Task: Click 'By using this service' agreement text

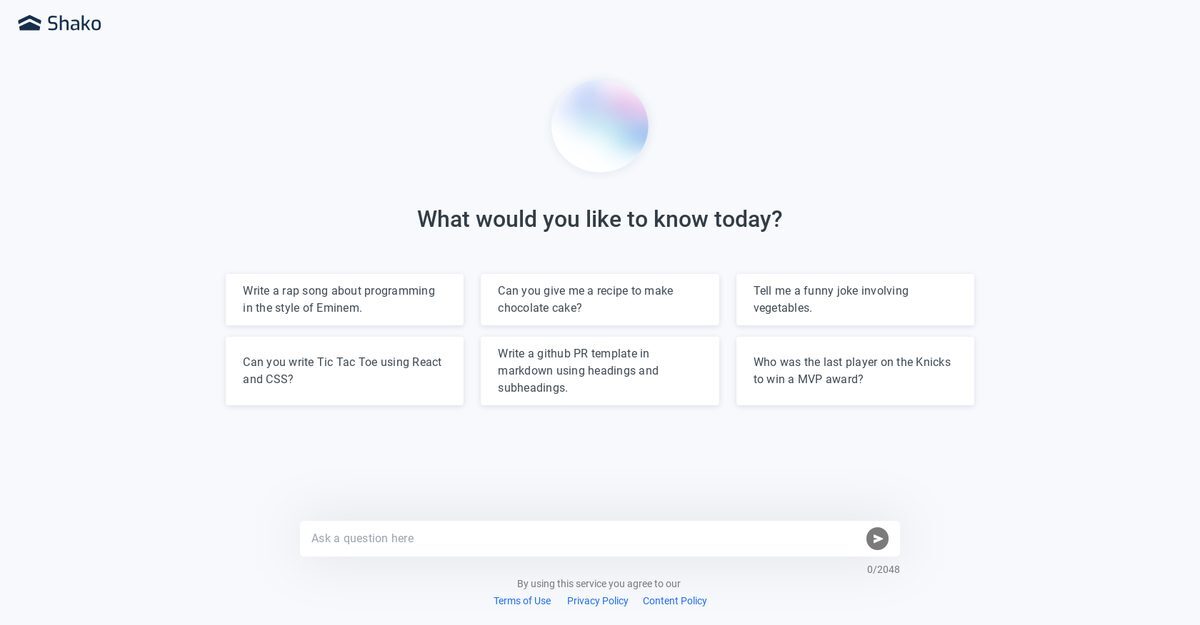Action: coord(599,584)
